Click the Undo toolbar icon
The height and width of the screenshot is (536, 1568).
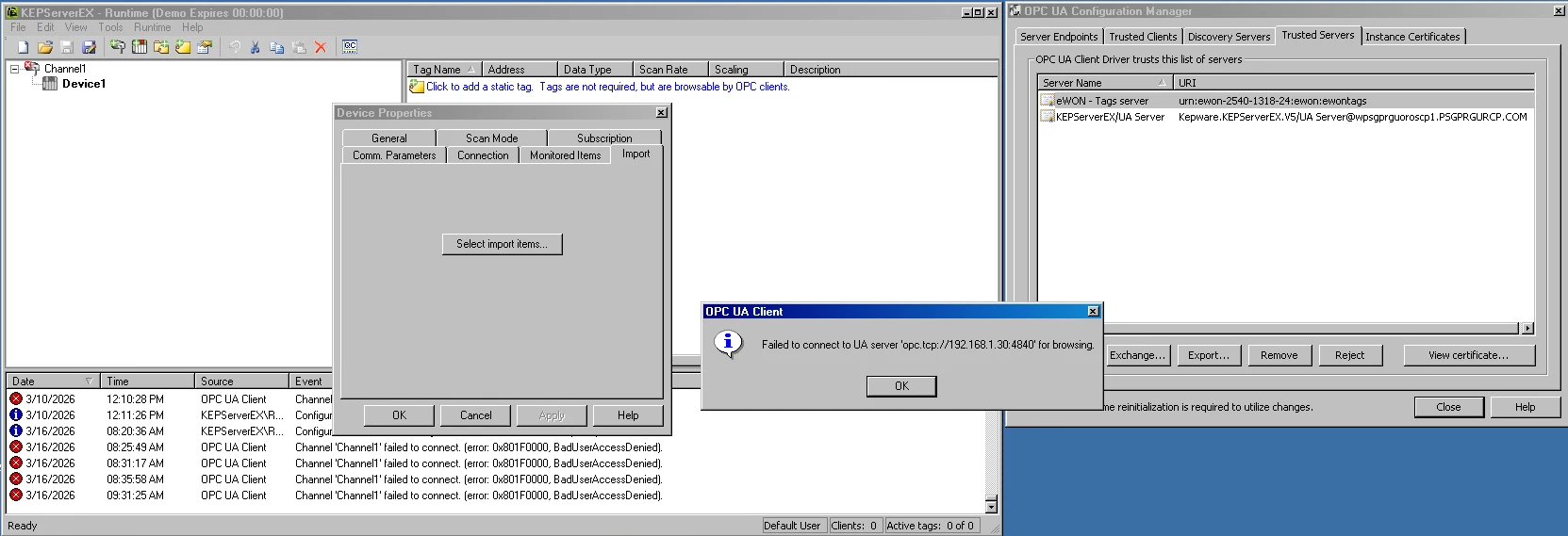pyautogui.click(x=234, y=47)
